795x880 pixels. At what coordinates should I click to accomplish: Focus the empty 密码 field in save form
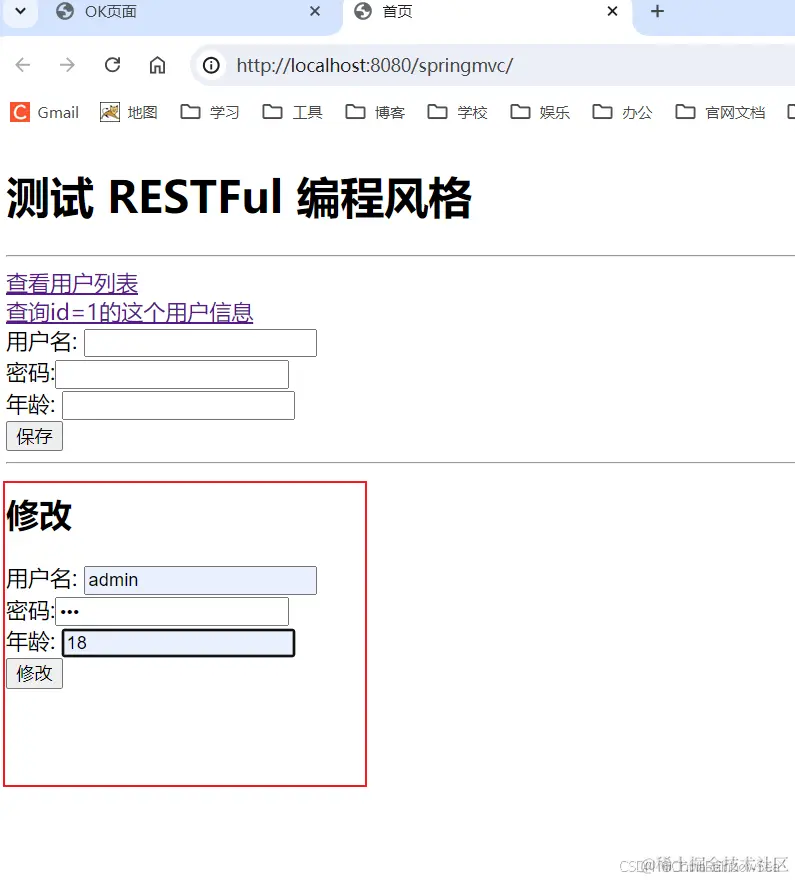(x=172, y=374)
